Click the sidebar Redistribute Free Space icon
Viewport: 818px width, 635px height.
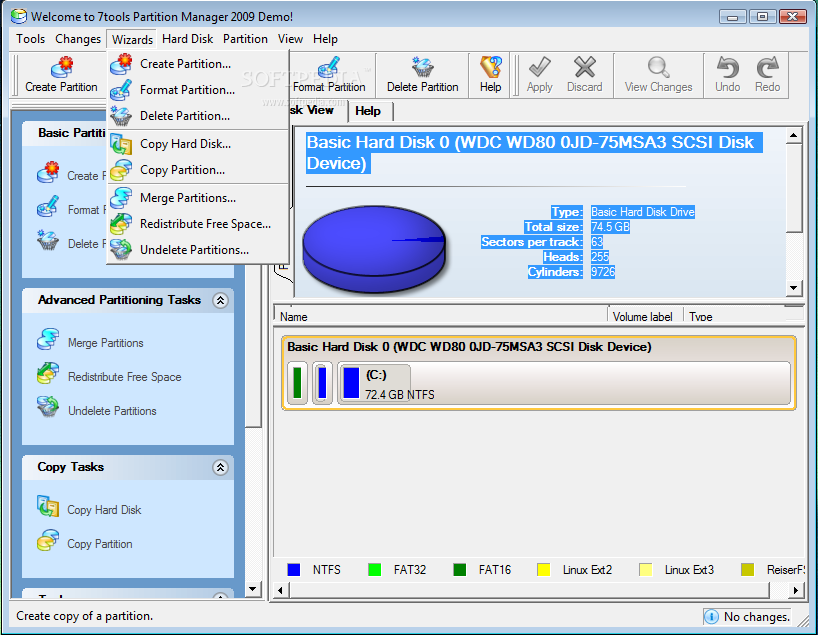point(48,374)
